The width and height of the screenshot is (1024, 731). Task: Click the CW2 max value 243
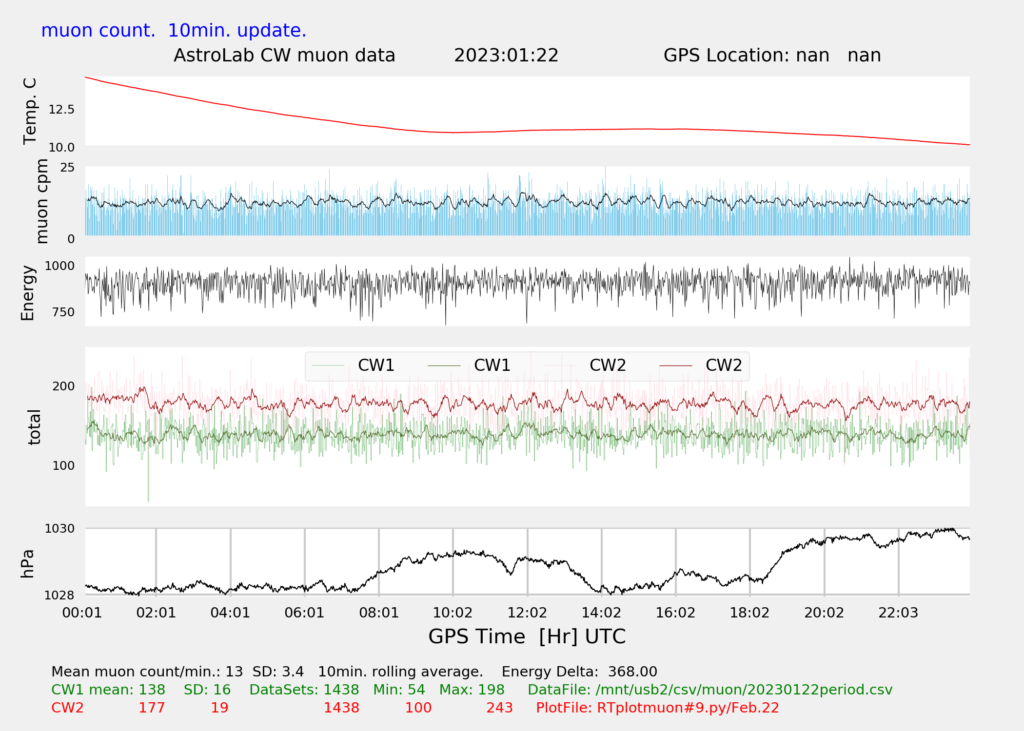[x=500, y=708]
